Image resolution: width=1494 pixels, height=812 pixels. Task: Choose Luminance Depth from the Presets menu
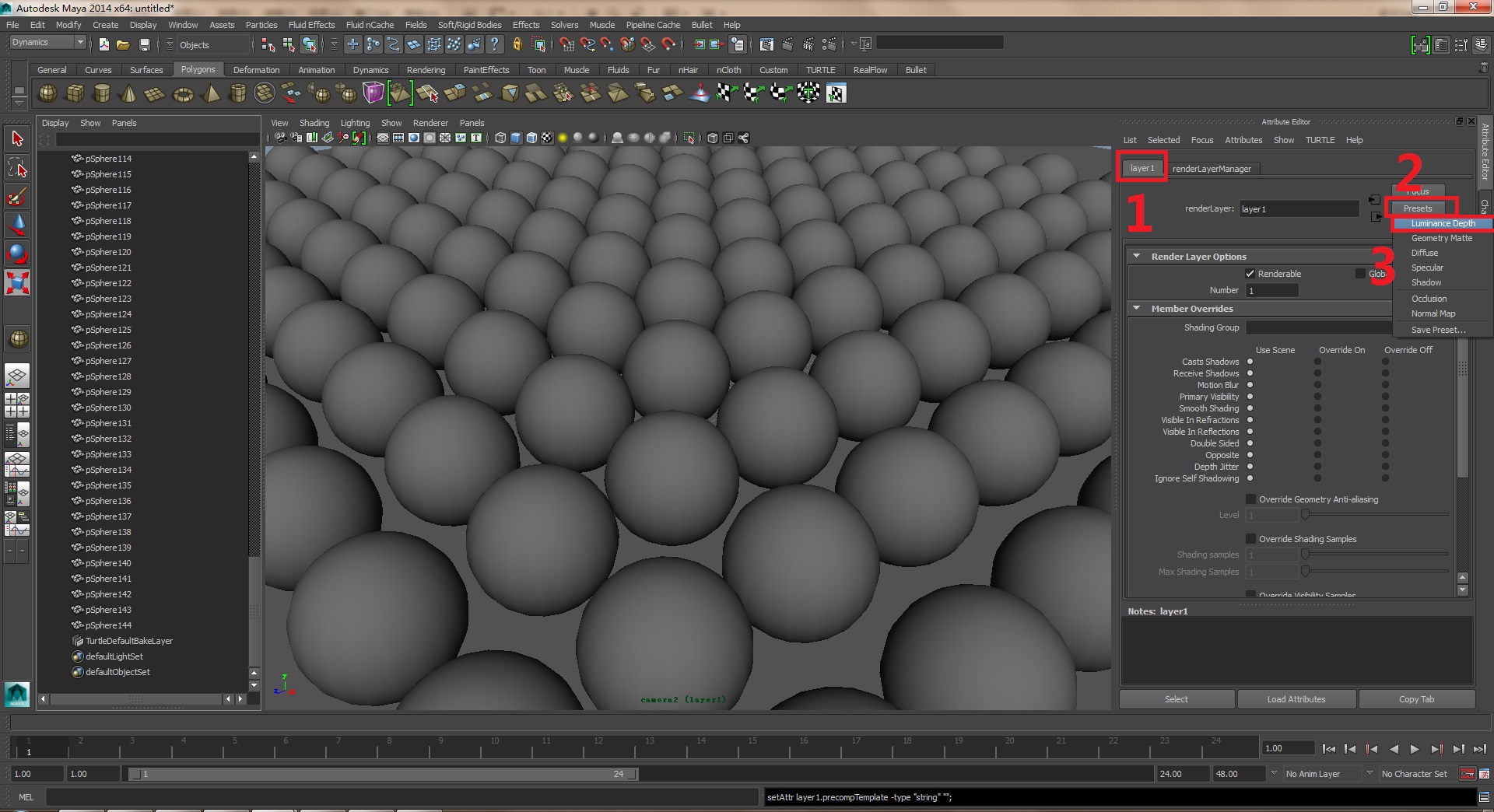pos(1443,224)
